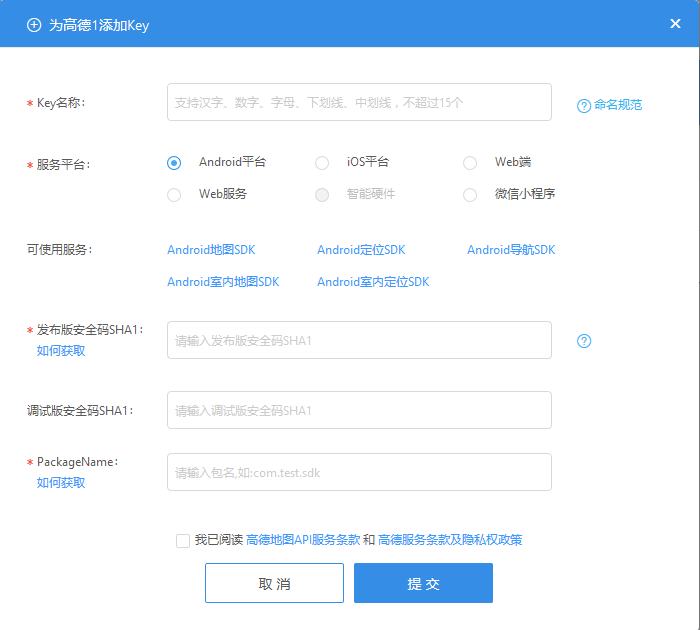Open the Android室内定位SDK link

373,282
